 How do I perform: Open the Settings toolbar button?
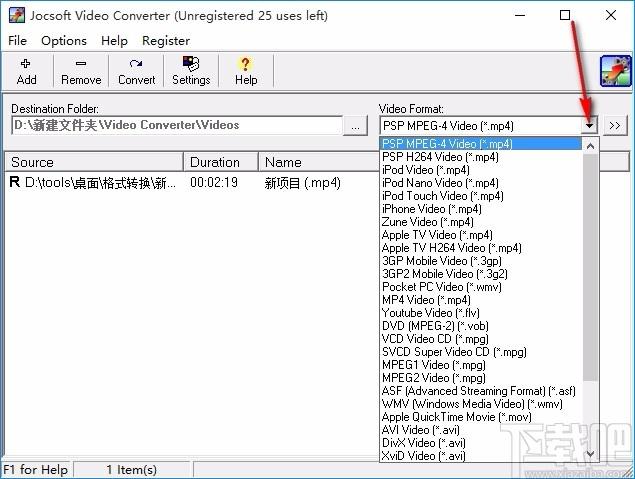(x=191, y=72)
